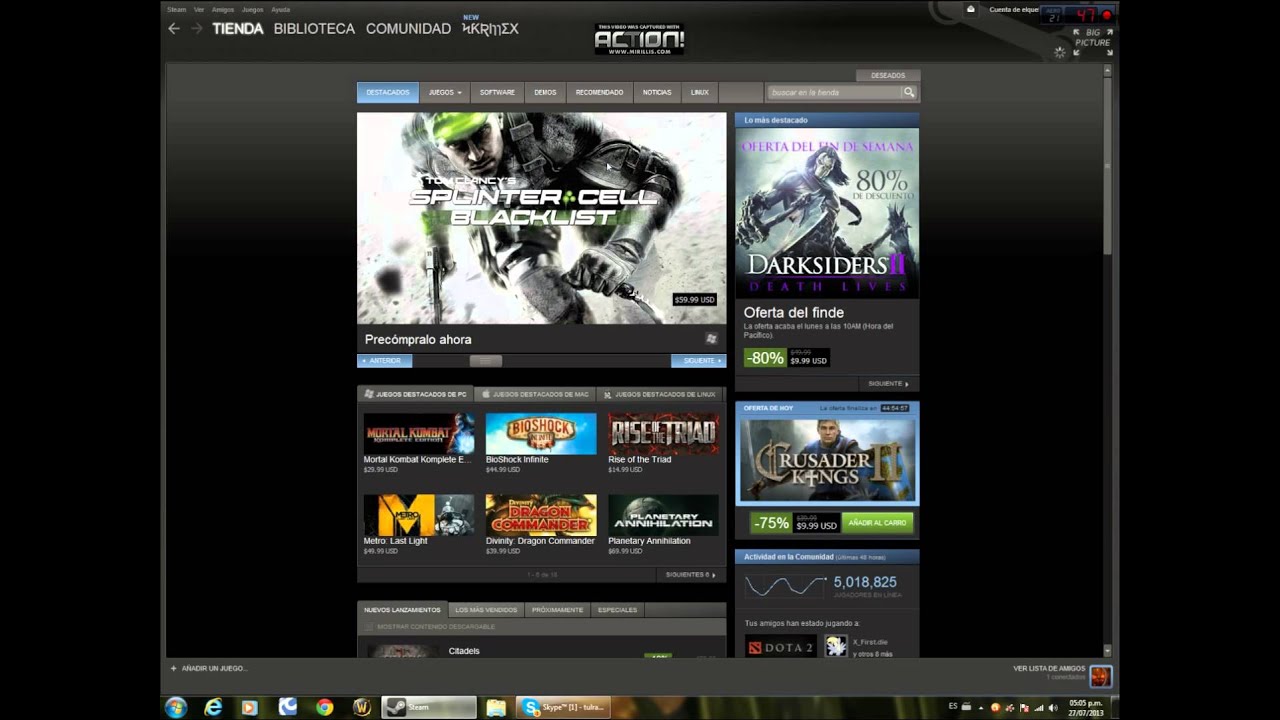Open the Divinity: Dragon Commander thumbnail
This screenshot has height=720, width=1280.
click(541, 515)
